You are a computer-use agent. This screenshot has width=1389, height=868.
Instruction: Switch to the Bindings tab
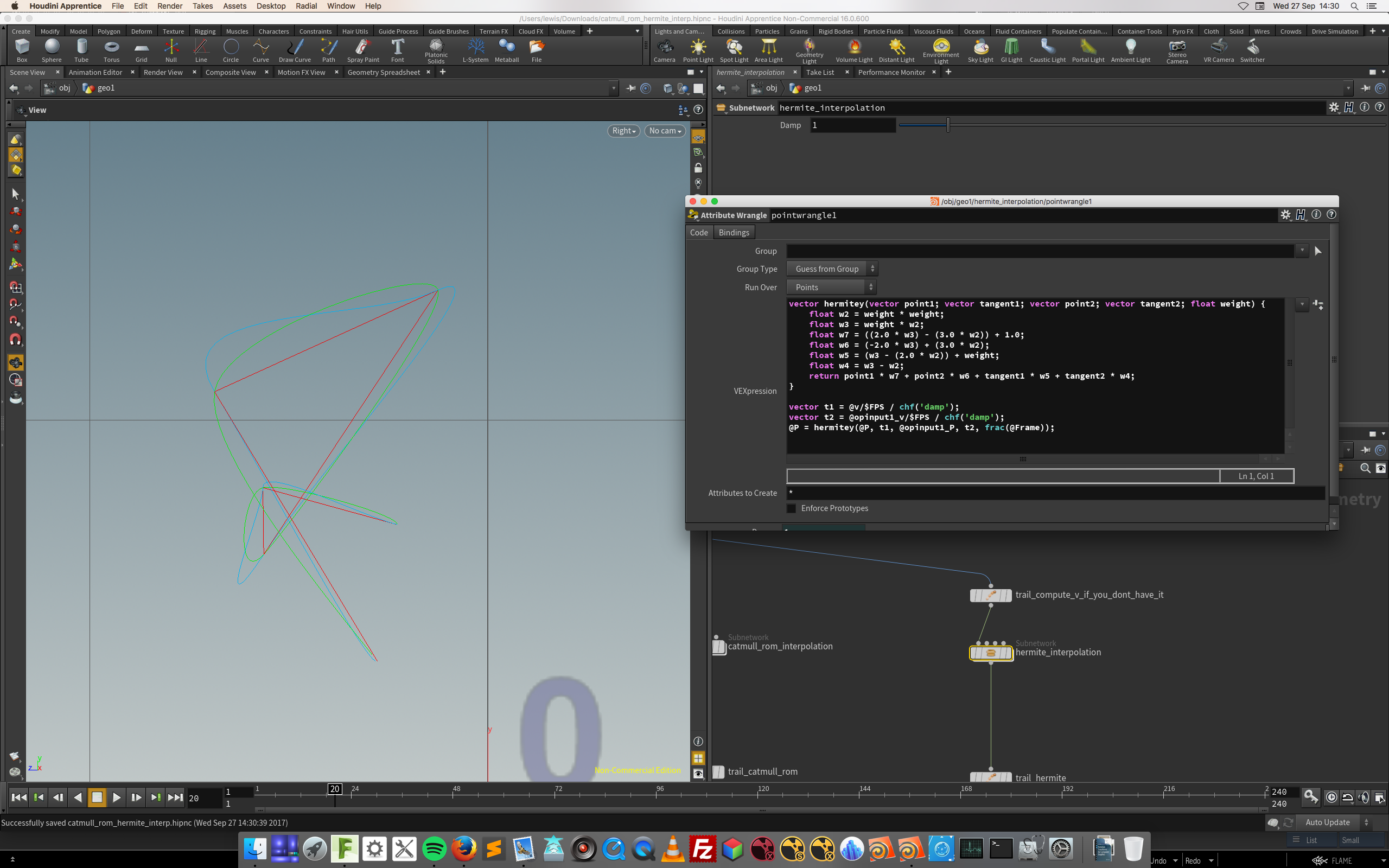point(734,233)
